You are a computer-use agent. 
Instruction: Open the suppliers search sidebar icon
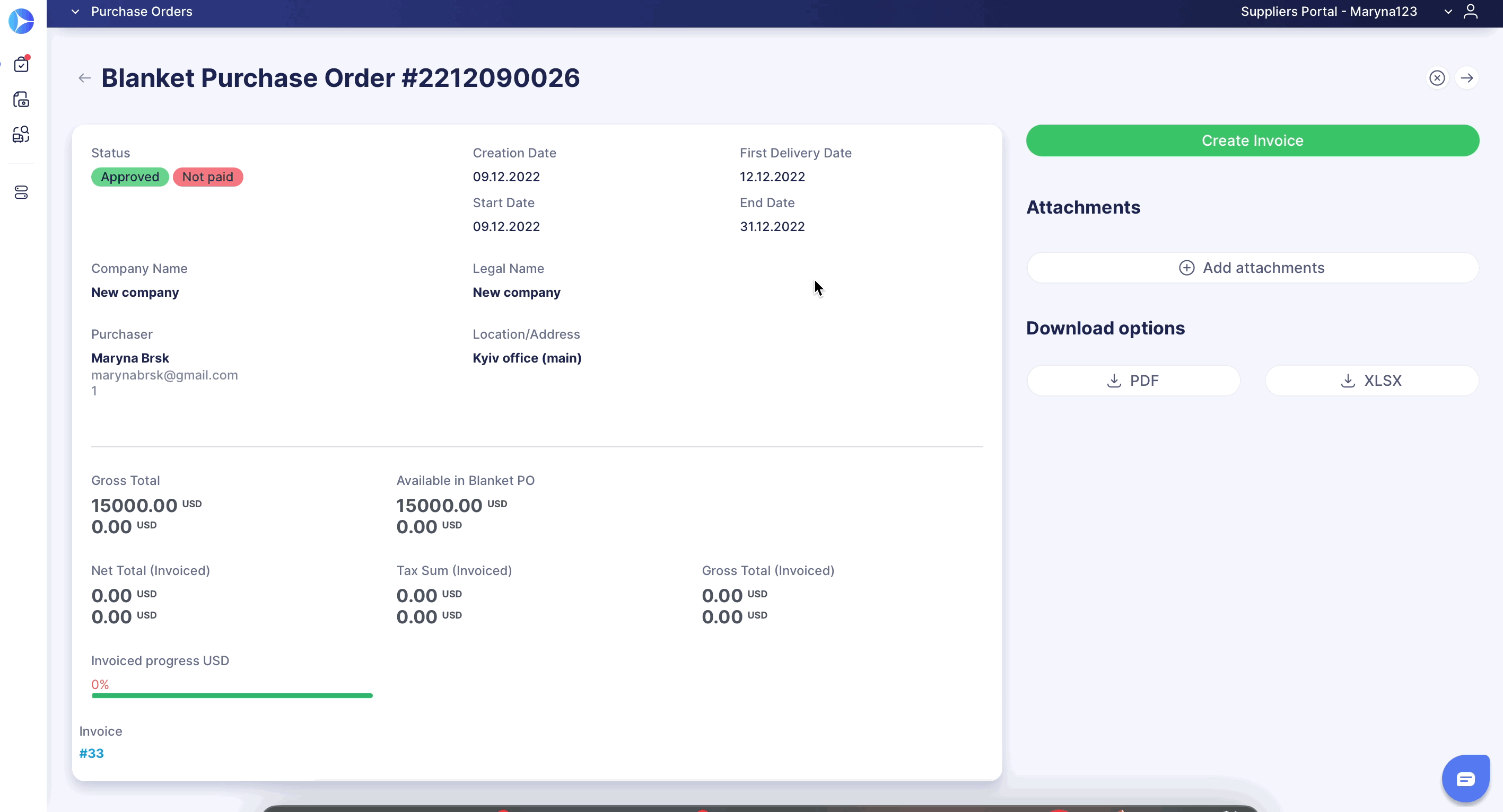click(22, 134)
